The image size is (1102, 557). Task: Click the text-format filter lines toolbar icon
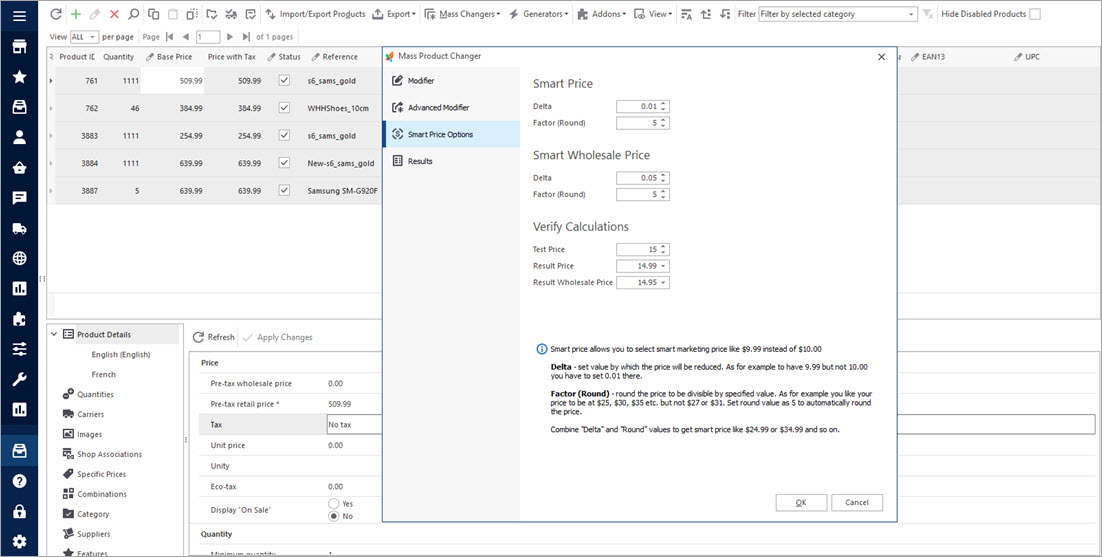tap(687, 13)
